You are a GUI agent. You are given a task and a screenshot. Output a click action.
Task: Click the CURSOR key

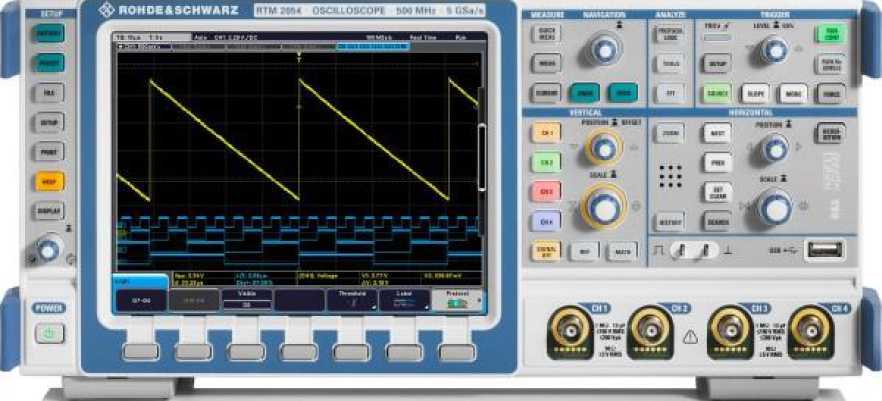pyautogui.click(x=546, y=92)
